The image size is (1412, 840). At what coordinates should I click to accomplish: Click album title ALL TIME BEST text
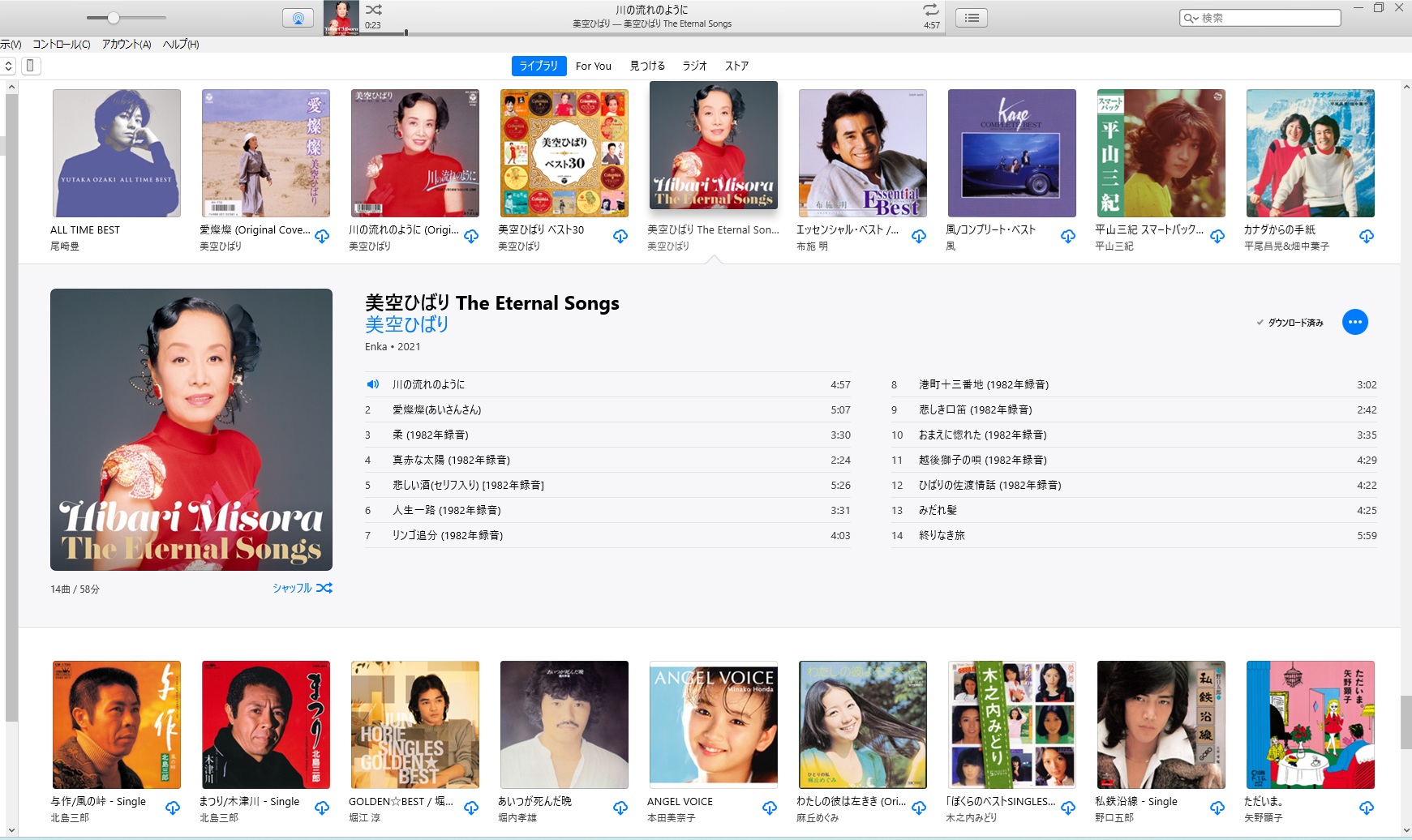pyautogui.click(x=85, y=230)
